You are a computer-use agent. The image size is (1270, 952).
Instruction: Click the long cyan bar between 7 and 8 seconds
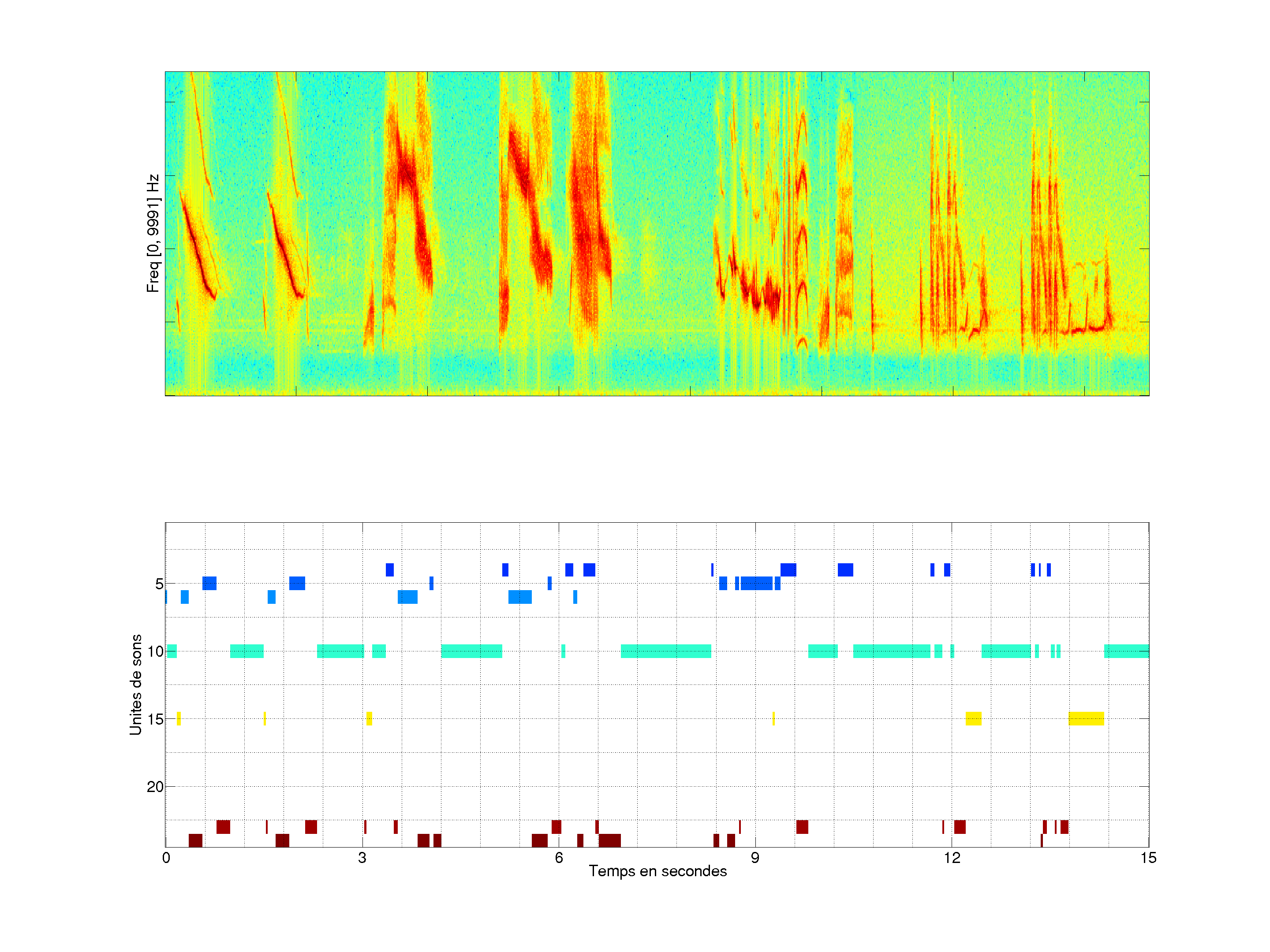click(666, 651)
